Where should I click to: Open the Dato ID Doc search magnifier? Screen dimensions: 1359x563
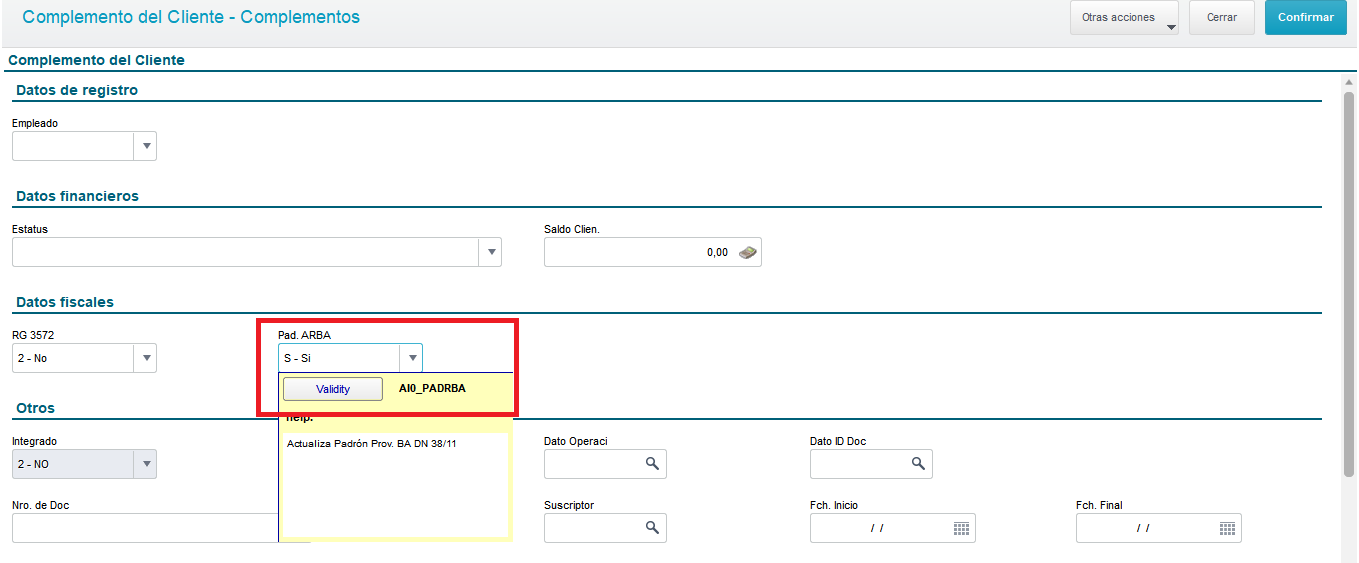918,463
